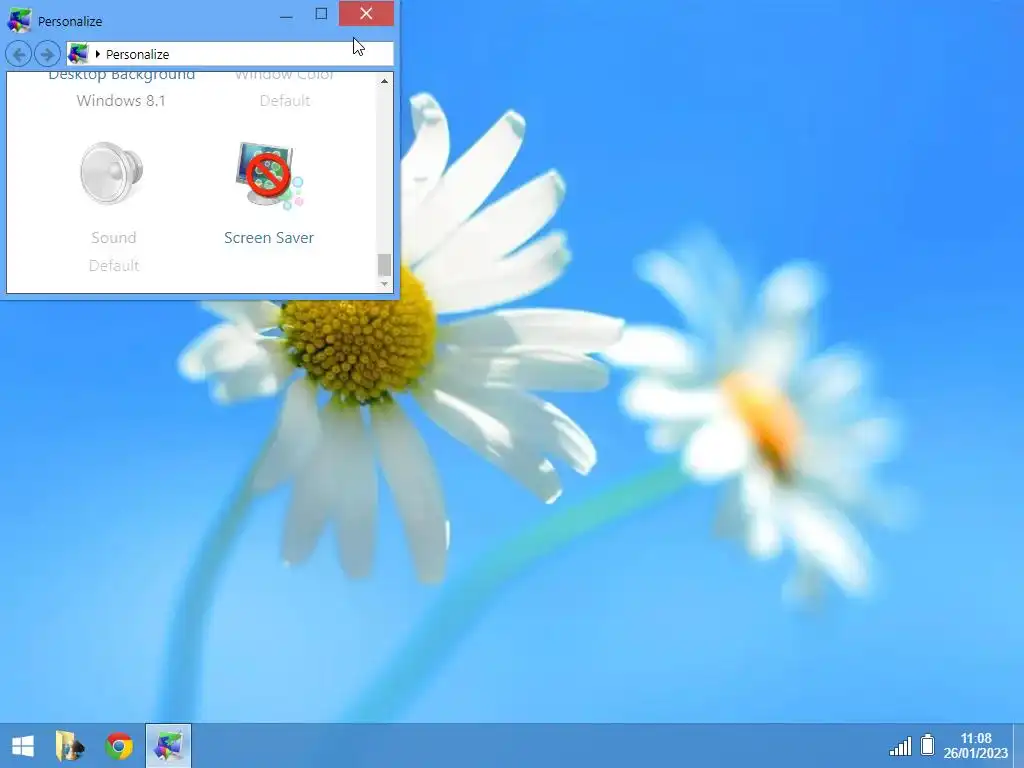Open the clock showing 11:08
The image size is (1024, 768).
tap(976, 746)
